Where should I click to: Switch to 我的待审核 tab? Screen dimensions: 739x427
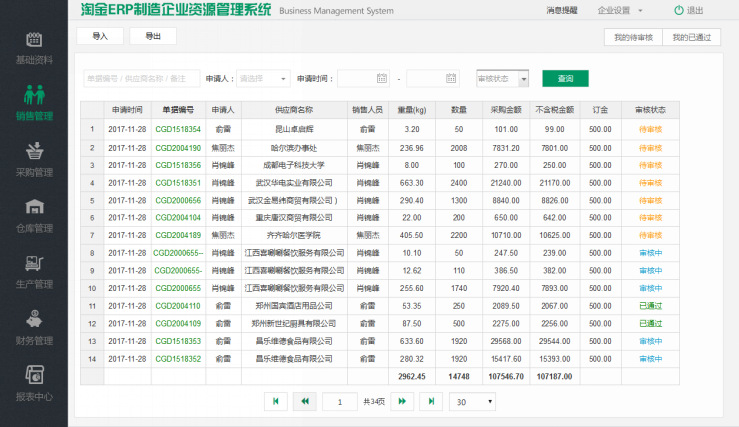pos(633,37)
